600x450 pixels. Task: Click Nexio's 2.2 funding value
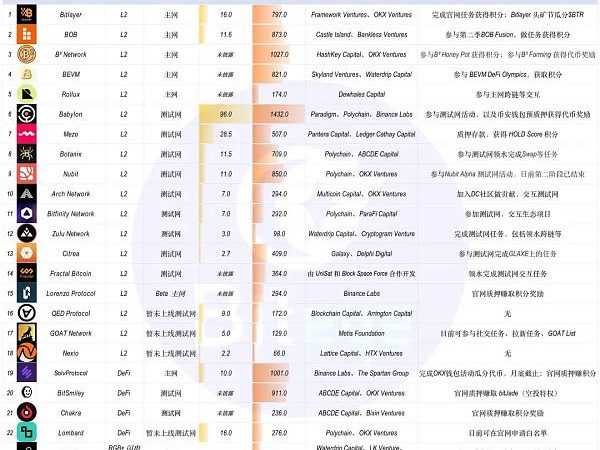[x=226, y=353]
